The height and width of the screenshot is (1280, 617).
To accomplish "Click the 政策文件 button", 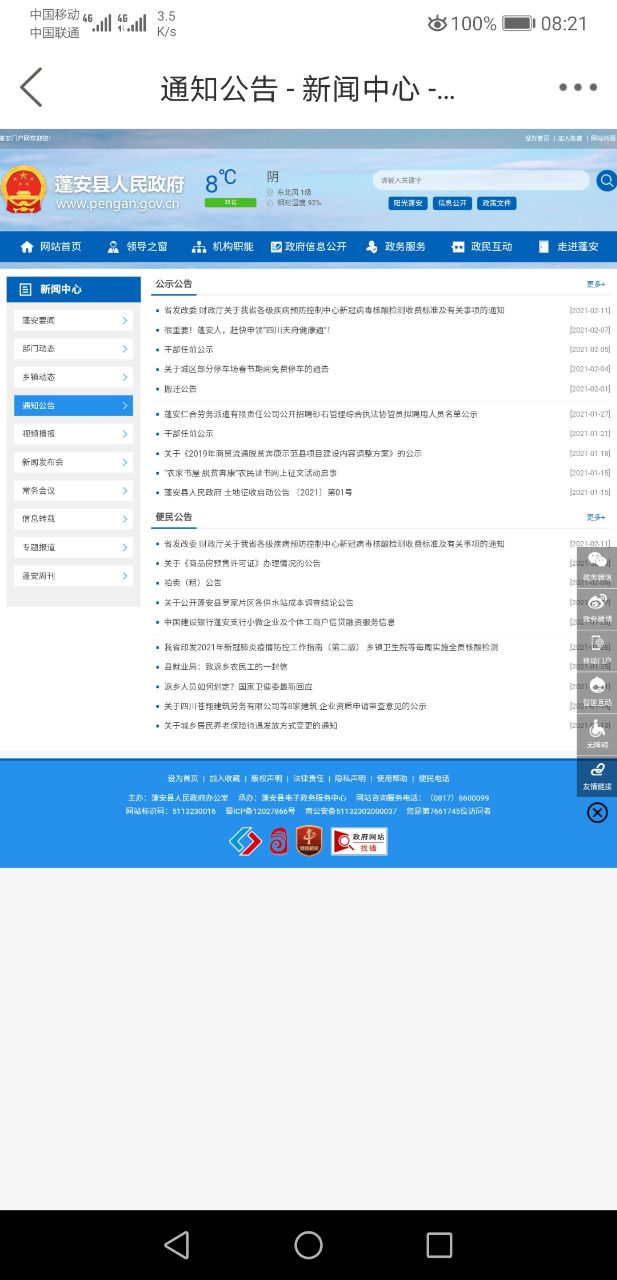I will click(x=496, y=203).
